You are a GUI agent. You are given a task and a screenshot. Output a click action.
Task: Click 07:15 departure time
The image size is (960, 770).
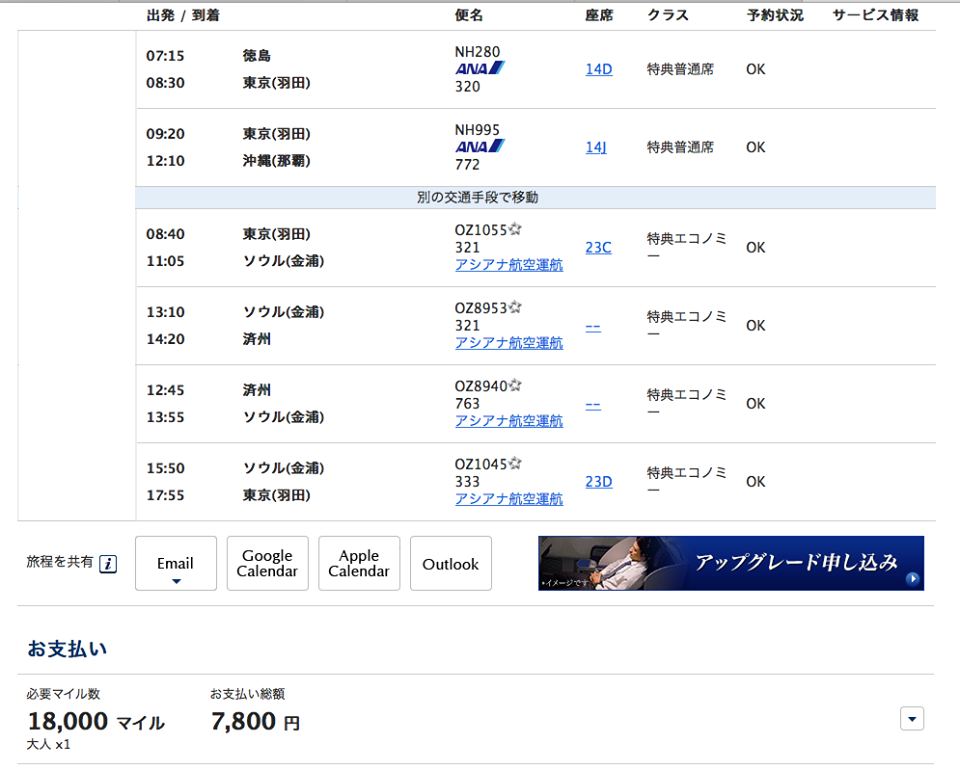click(165, 56)
